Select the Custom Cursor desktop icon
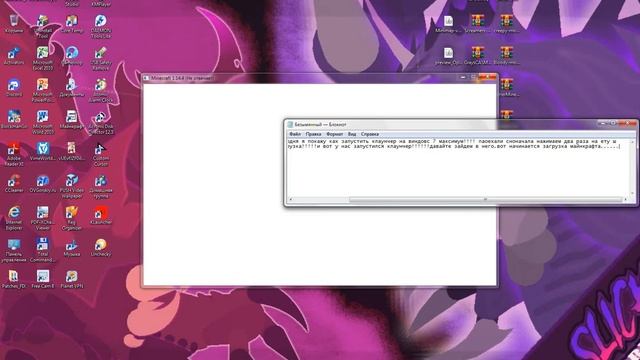 coord(100,154)
